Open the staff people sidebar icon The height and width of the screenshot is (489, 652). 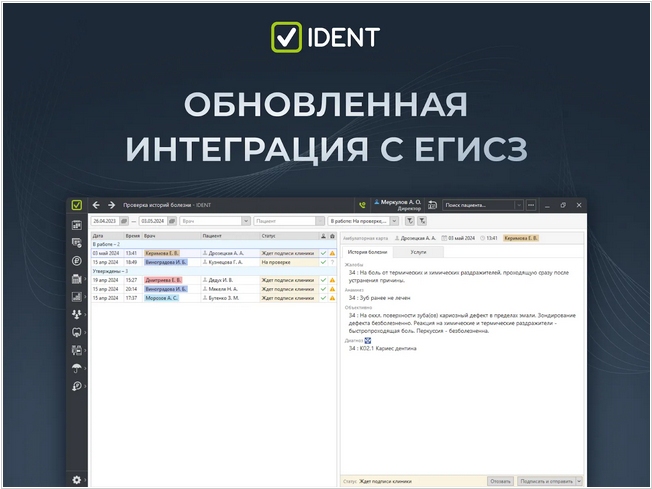click(x=77, y=314)
